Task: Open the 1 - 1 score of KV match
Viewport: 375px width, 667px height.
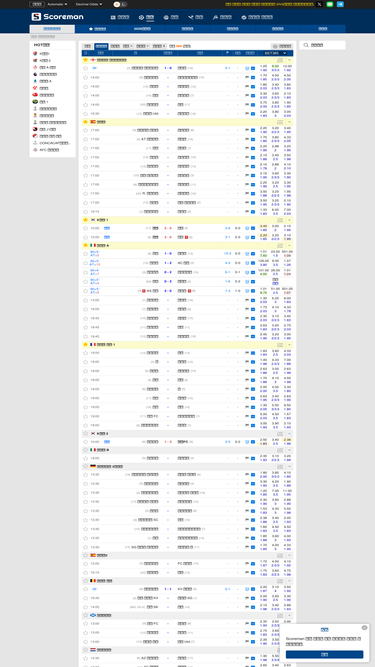Action: pyautogui.click(x=168, y=590)
